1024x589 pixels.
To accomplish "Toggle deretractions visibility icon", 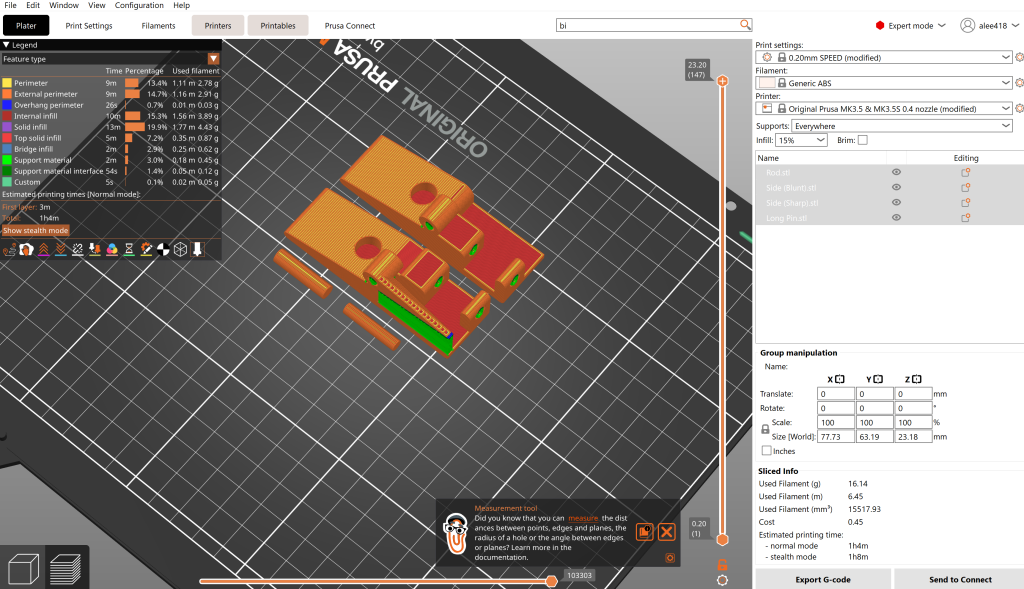I will coord(61,249).
